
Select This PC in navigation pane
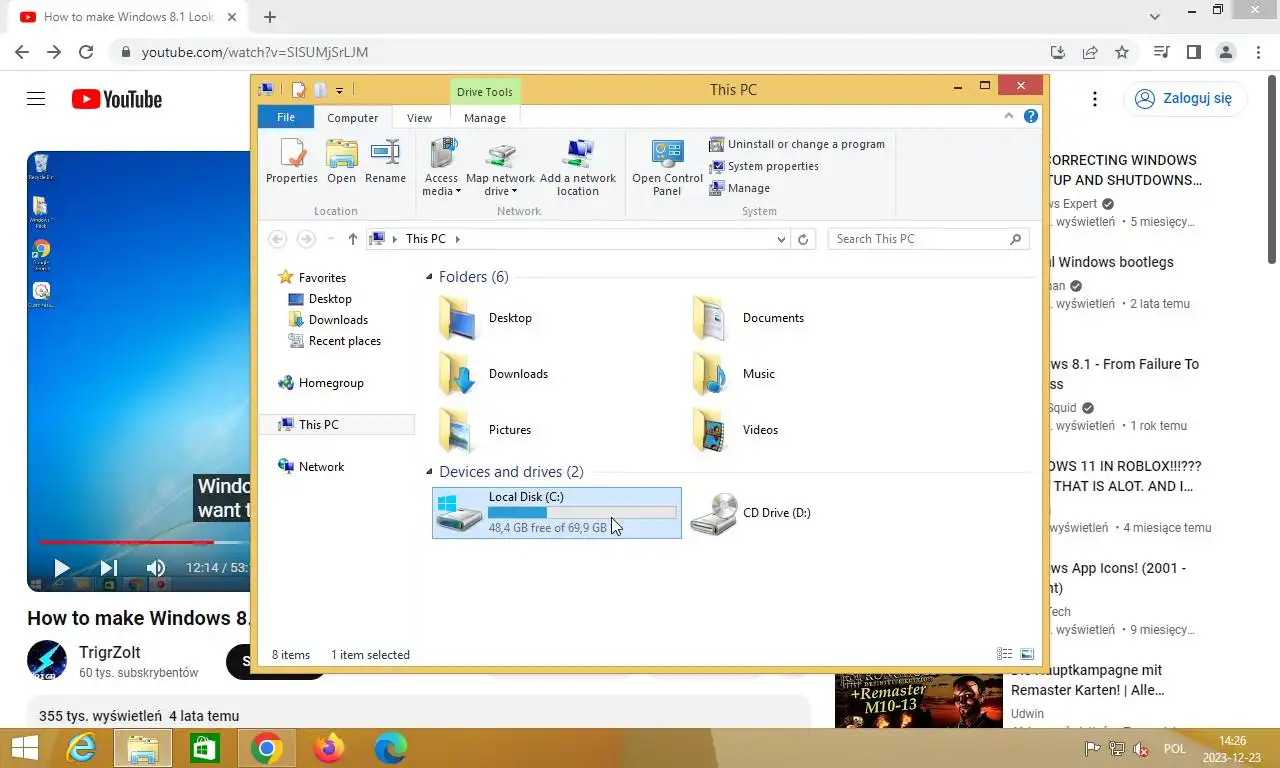click(338, 425)
